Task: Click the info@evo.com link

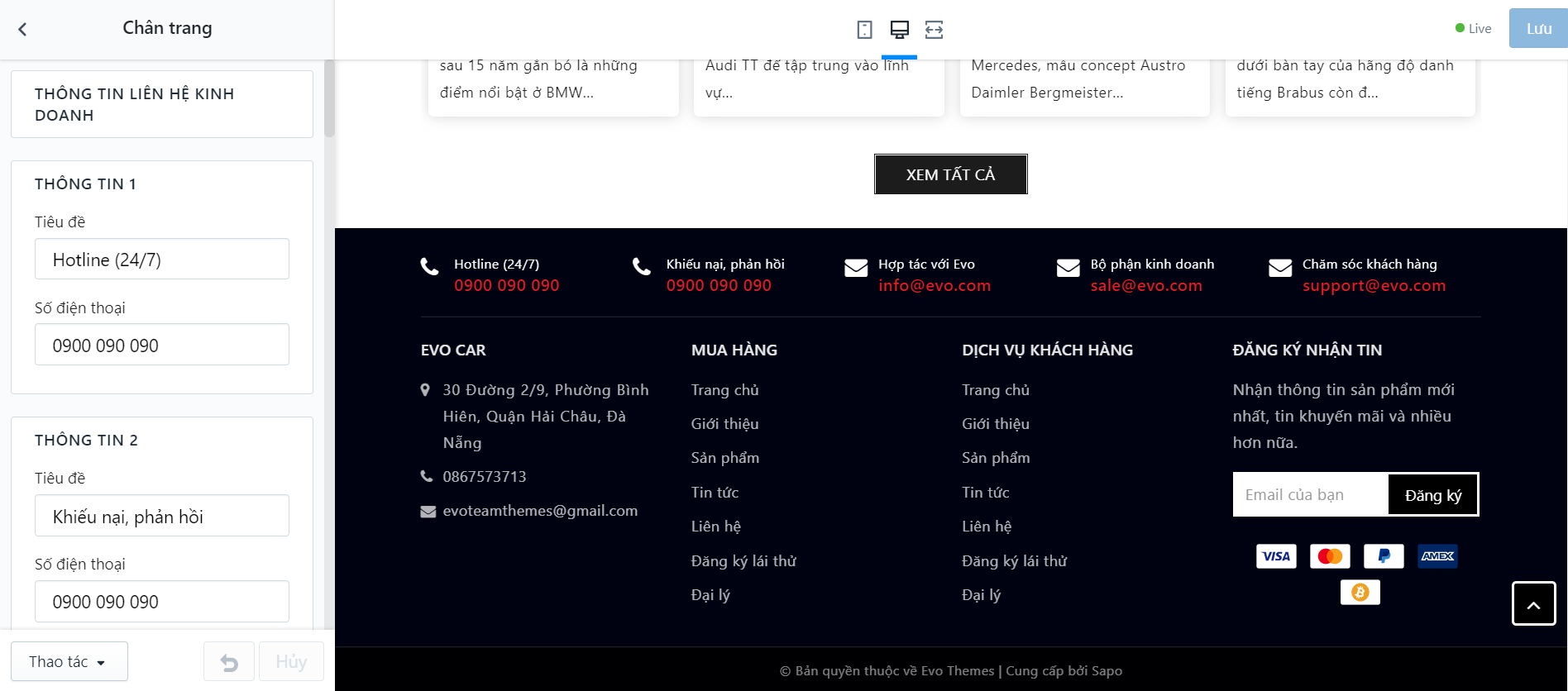Action: 935,285
